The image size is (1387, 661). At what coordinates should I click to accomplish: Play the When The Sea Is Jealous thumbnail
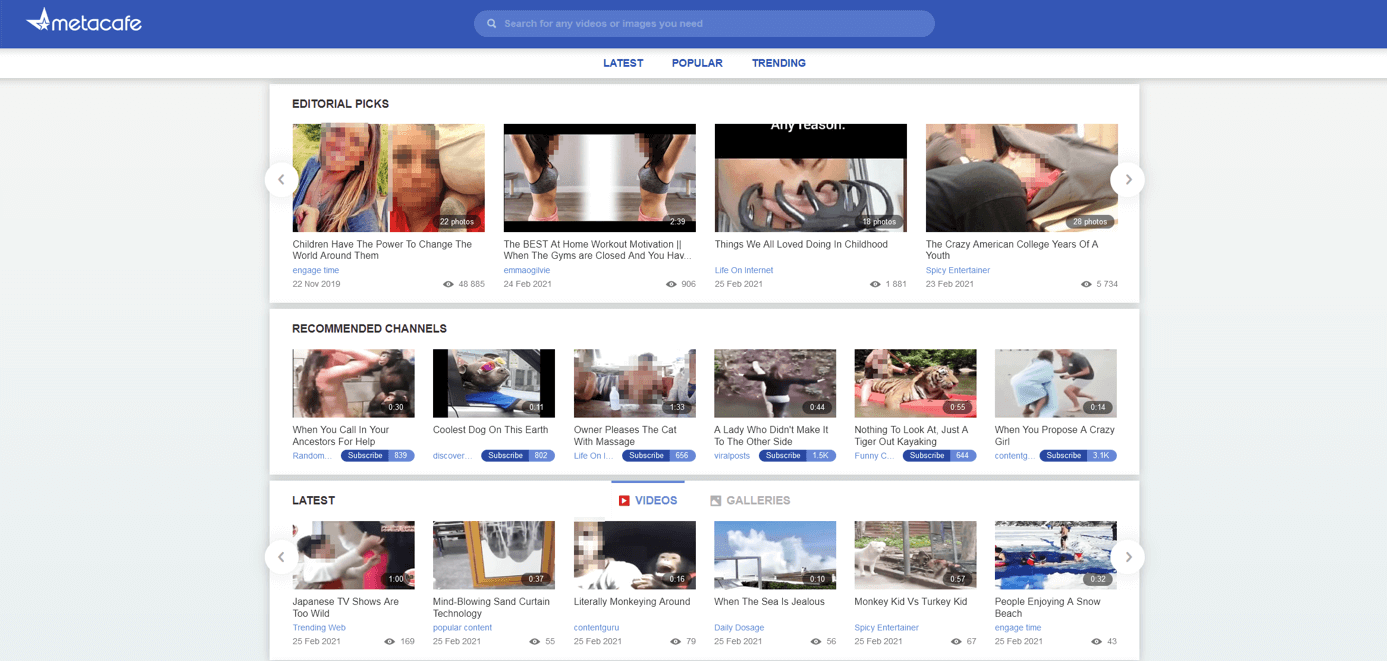click(774, 555)
